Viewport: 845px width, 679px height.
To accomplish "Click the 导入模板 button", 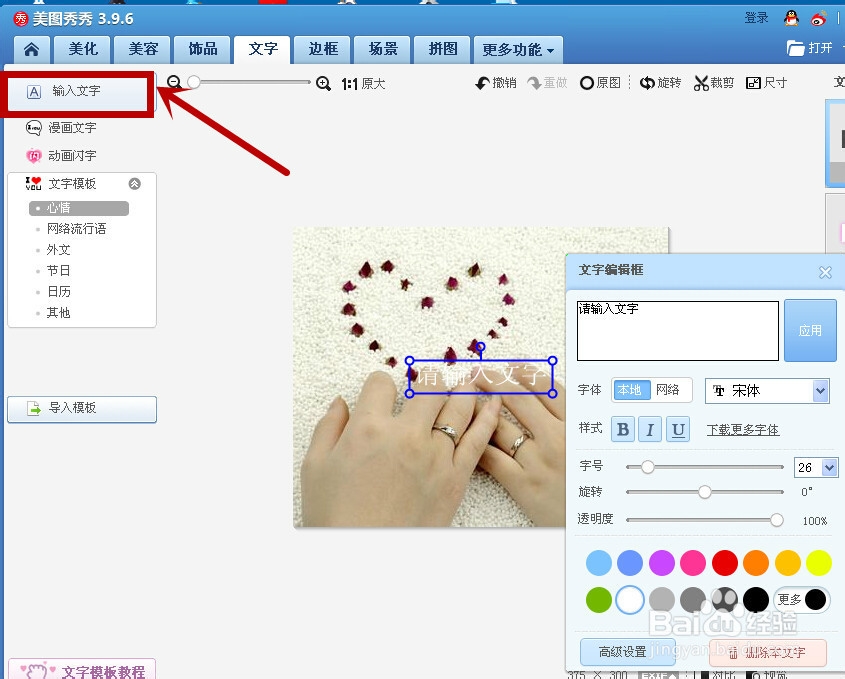I will tap(82, 409).
